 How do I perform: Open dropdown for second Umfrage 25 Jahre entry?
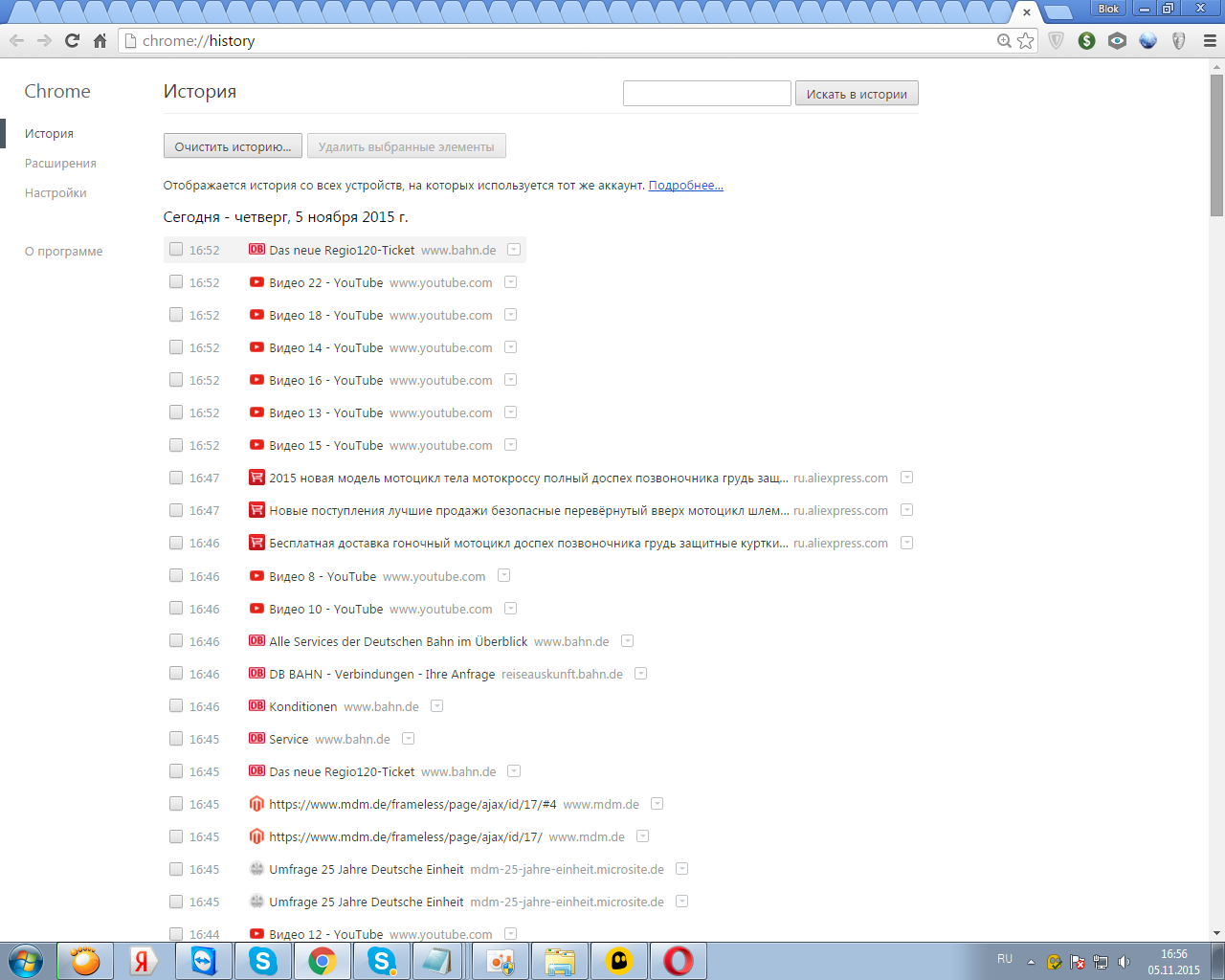682,902
